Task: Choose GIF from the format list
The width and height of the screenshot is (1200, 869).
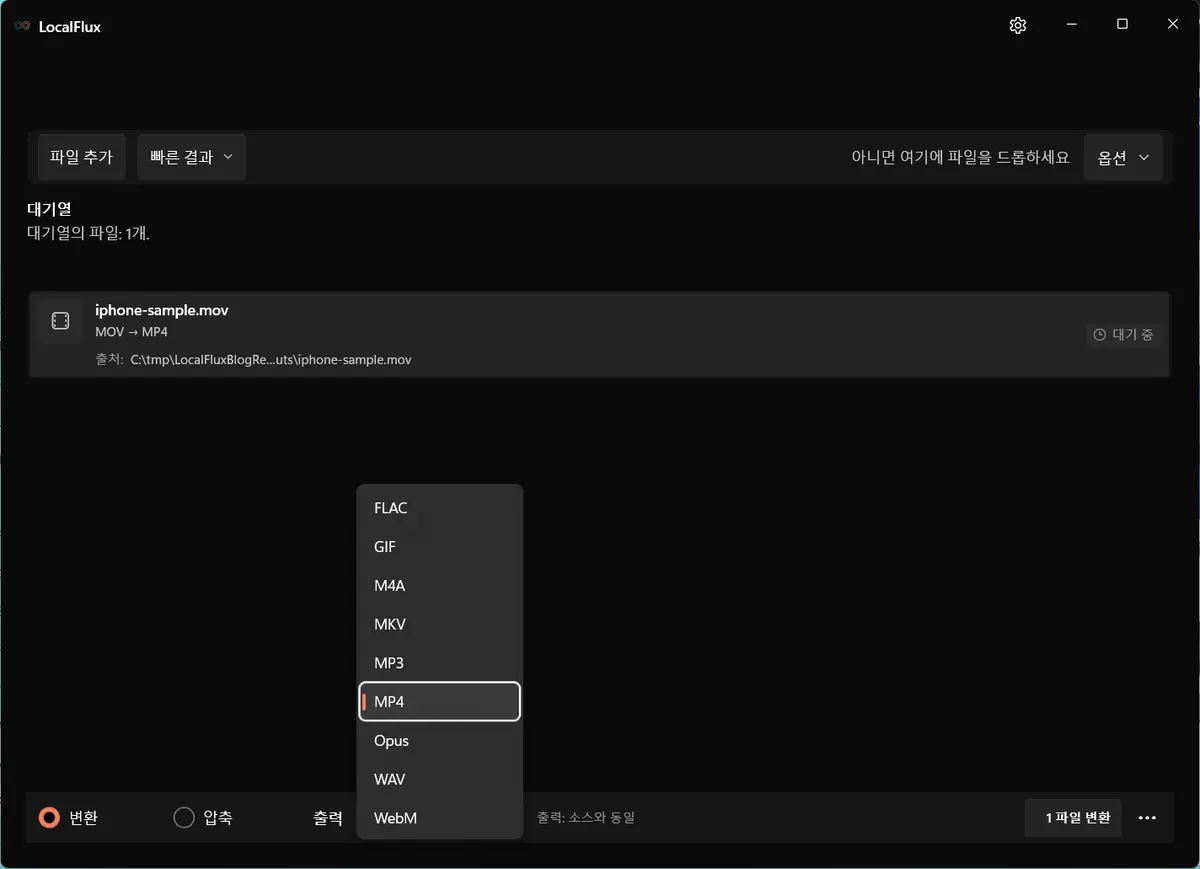Action: point(440,547)
